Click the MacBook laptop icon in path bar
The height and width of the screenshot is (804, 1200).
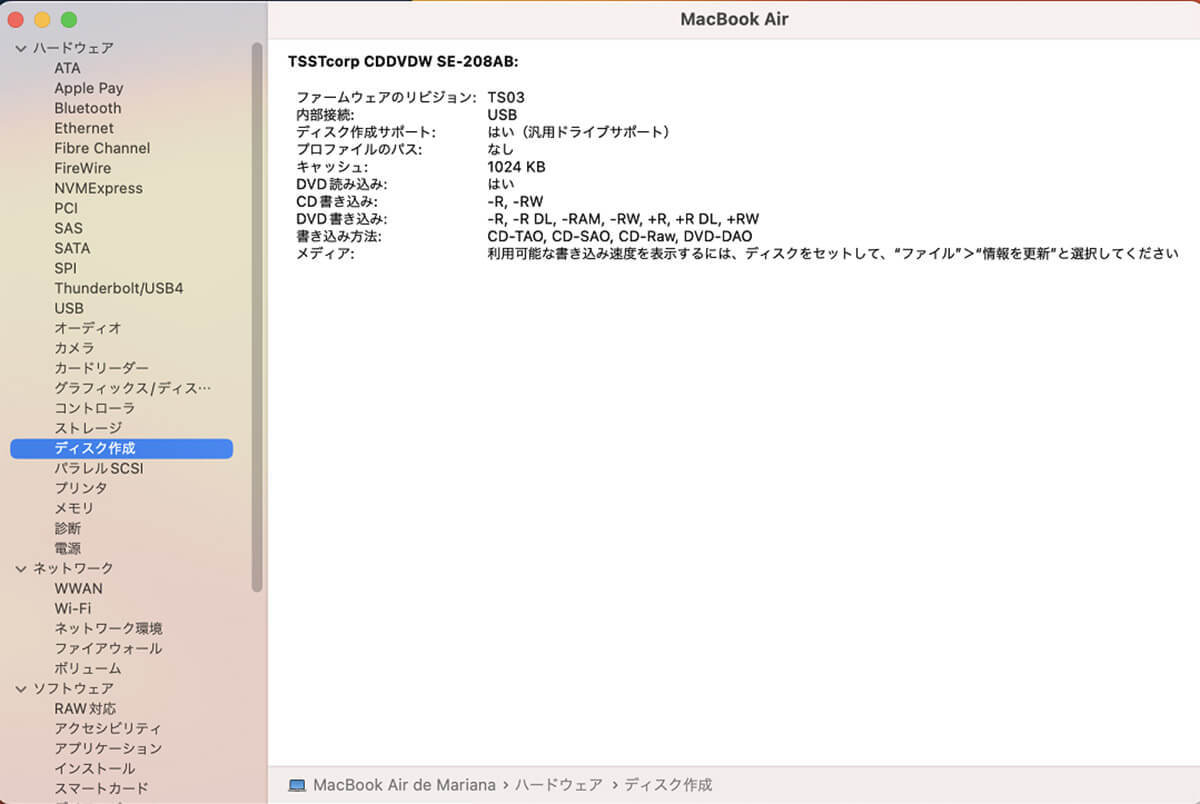coord(297,786)
